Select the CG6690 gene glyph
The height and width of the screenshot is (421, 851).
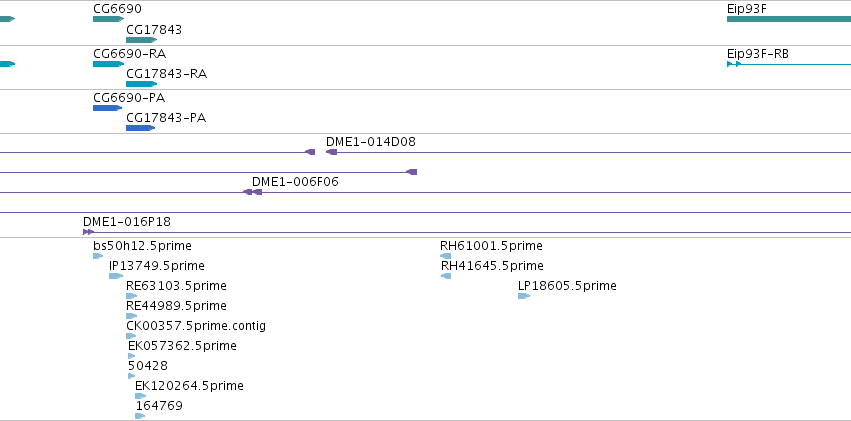(109, 19)
